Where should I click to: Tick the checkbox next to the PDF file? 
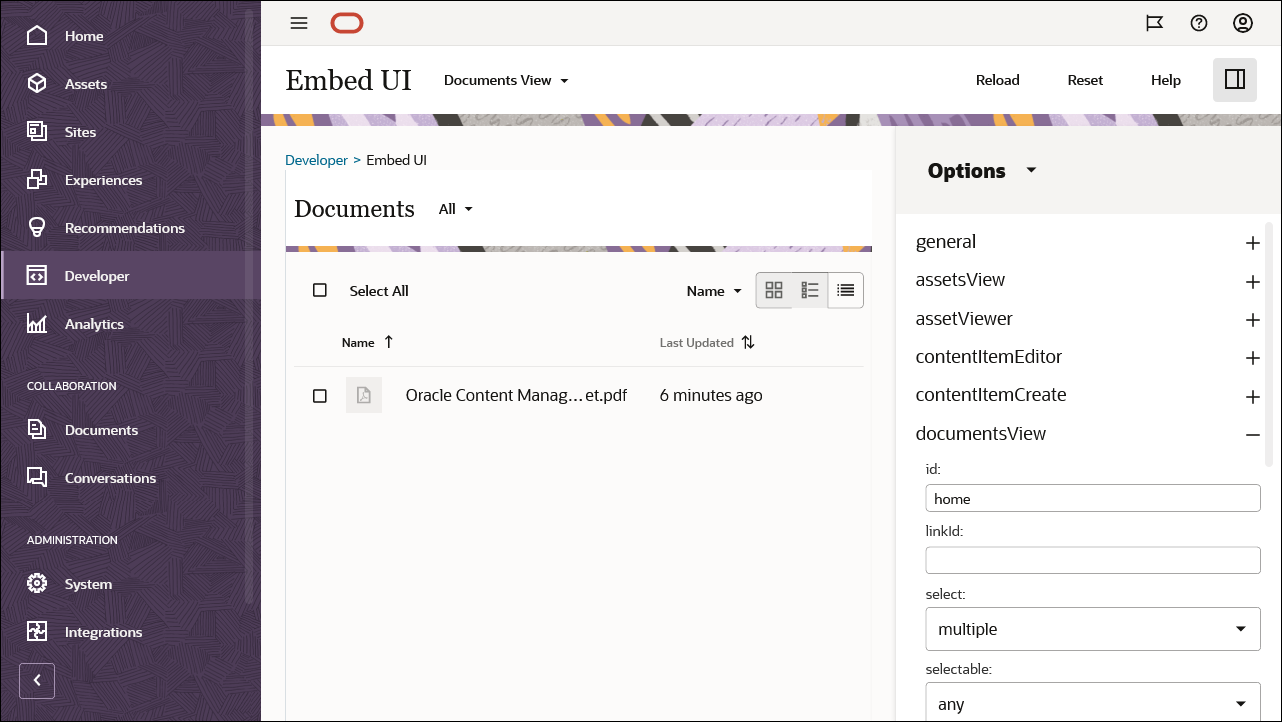click(320, 395)
